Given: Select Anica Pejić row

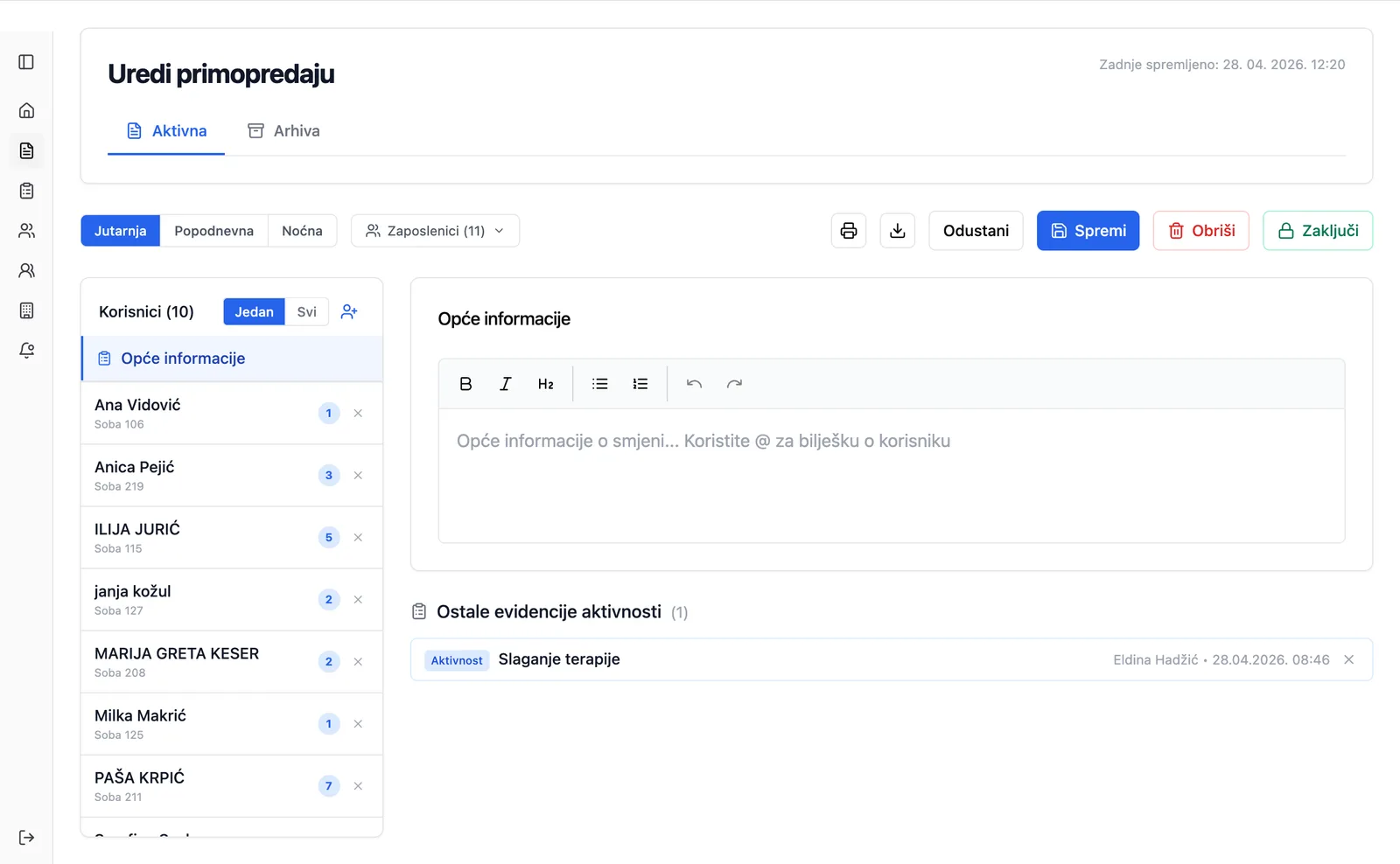Looking at the screenshot, I should 232,475.
